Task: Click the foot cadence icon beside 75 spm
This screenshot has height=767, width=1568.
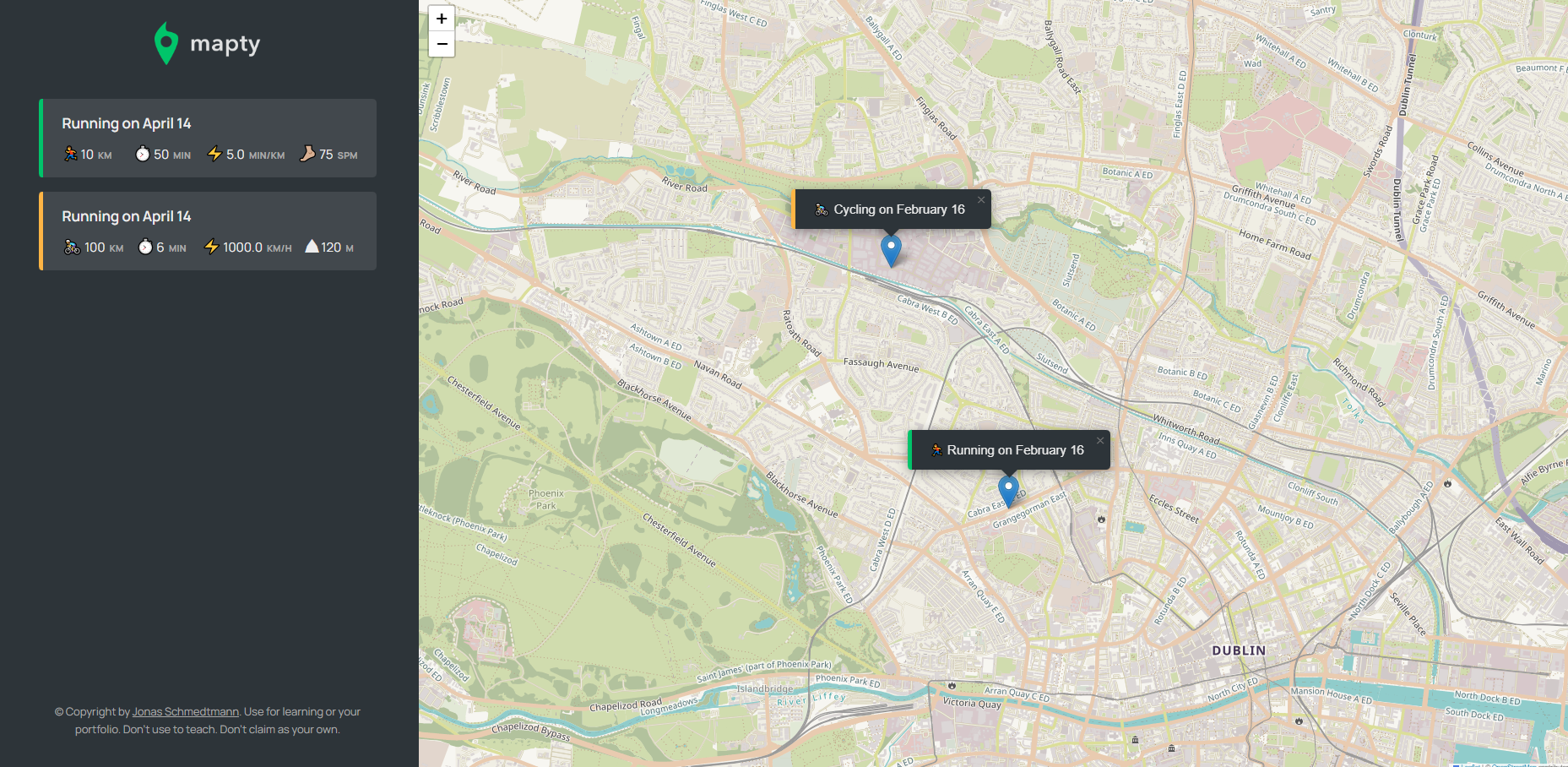Action: click(x=307, y=154)
